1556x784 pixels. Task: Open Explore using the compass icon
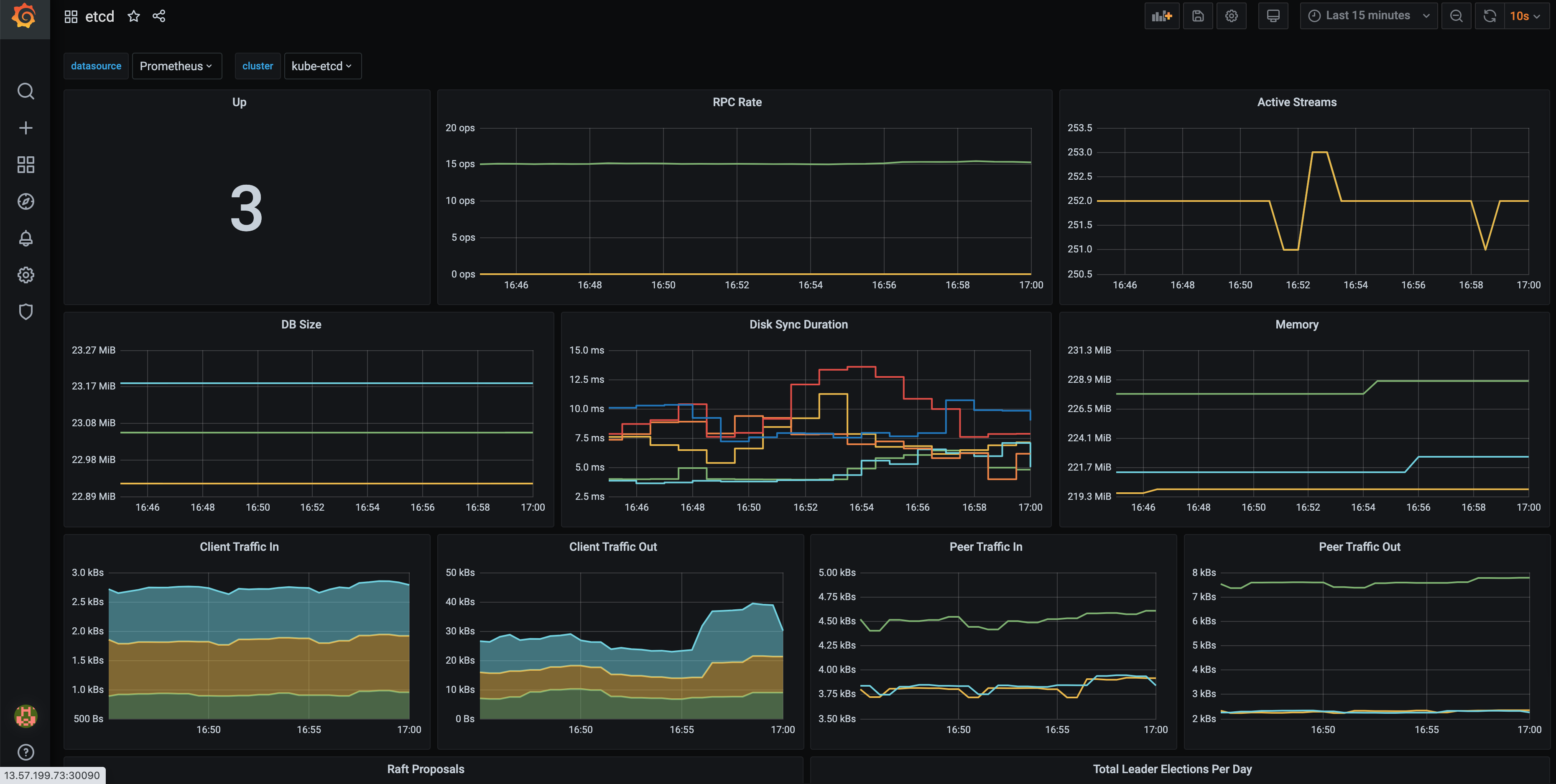26,201
